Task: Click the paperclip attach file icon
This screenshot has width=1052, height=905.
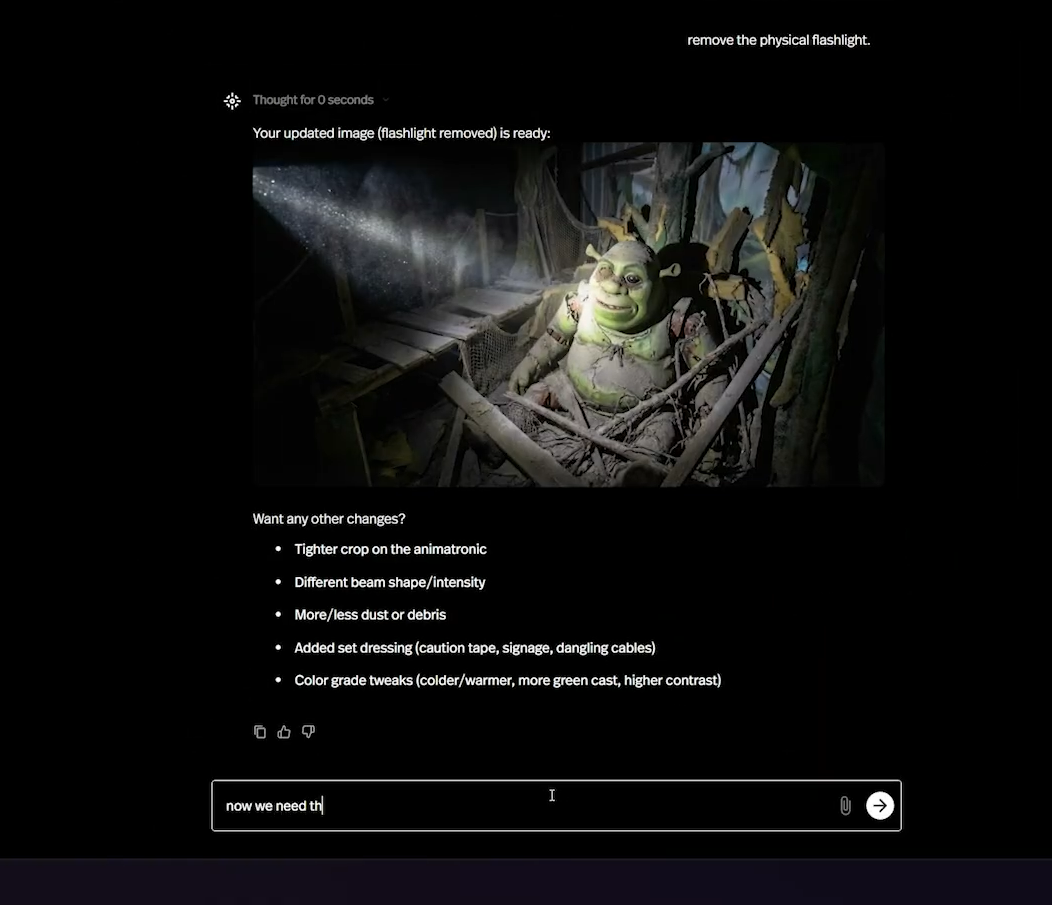Action: pos(845,806)
